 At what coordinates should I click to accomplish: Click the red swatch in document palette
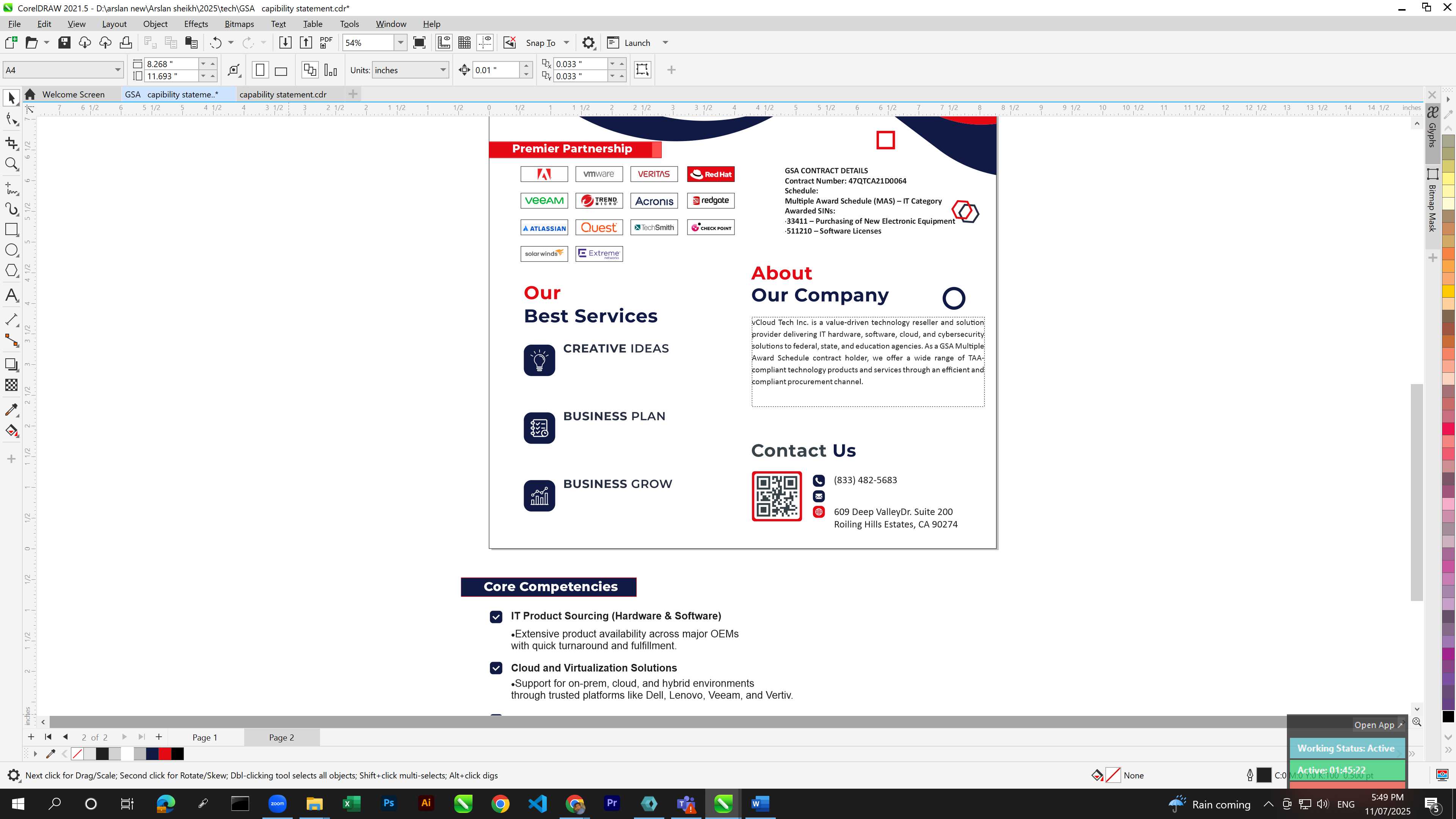[165, 753]
